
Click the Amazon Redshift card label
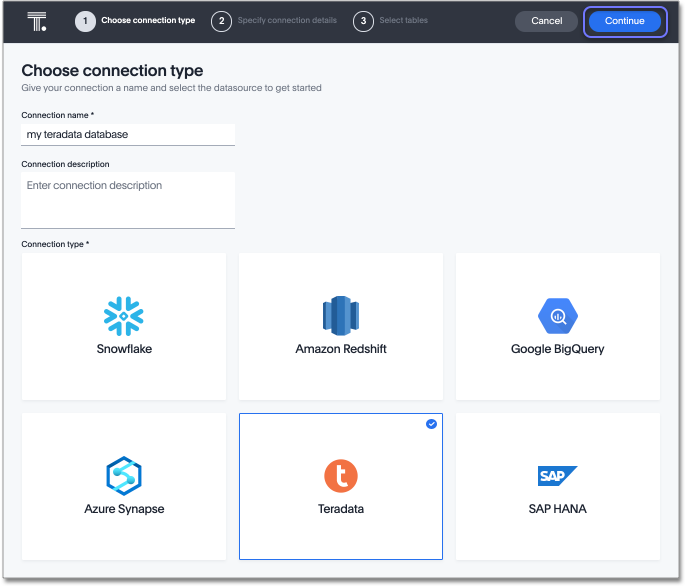[x=341, y=349]
